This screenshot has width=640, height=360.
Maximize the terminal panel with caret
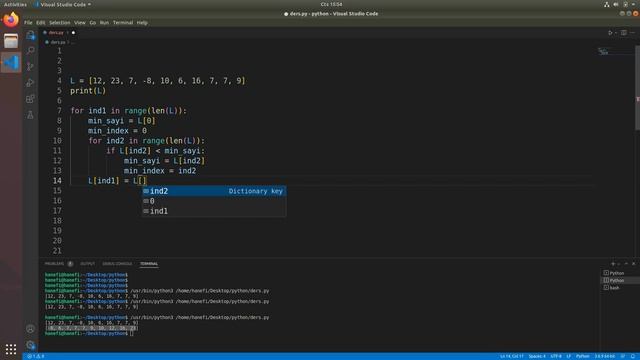tap(626, 264)
